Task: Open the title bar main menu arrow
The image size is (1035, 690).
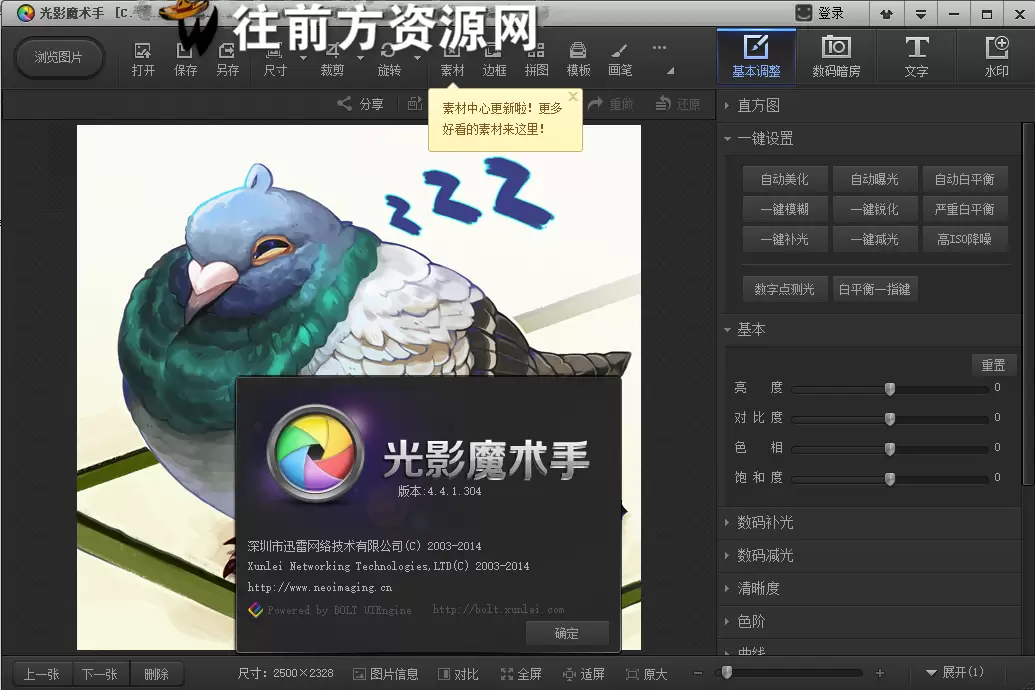Action: click(921, 13)
